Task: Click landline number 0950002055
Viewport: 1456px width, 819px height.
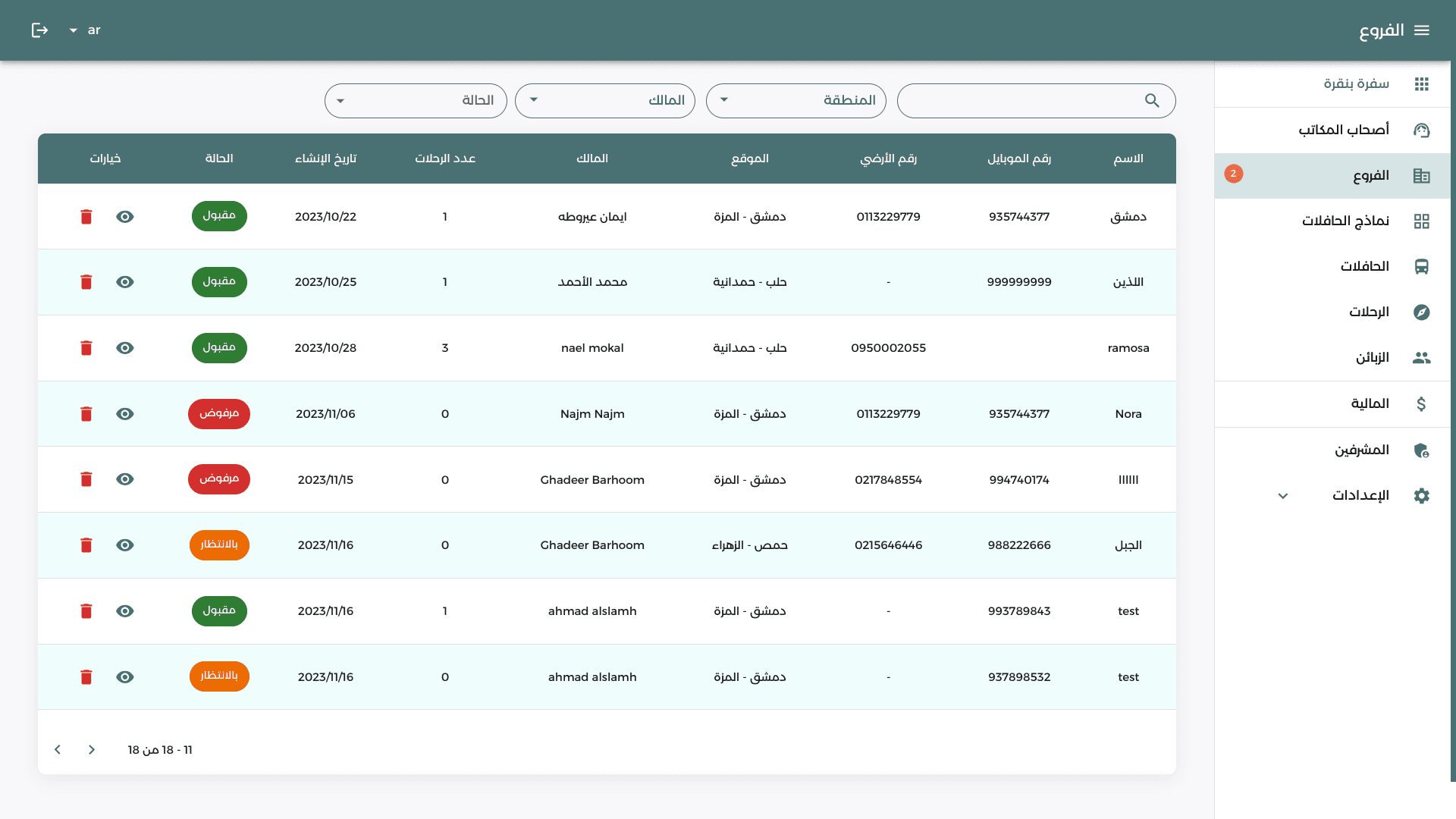Action: coord(888,348)
